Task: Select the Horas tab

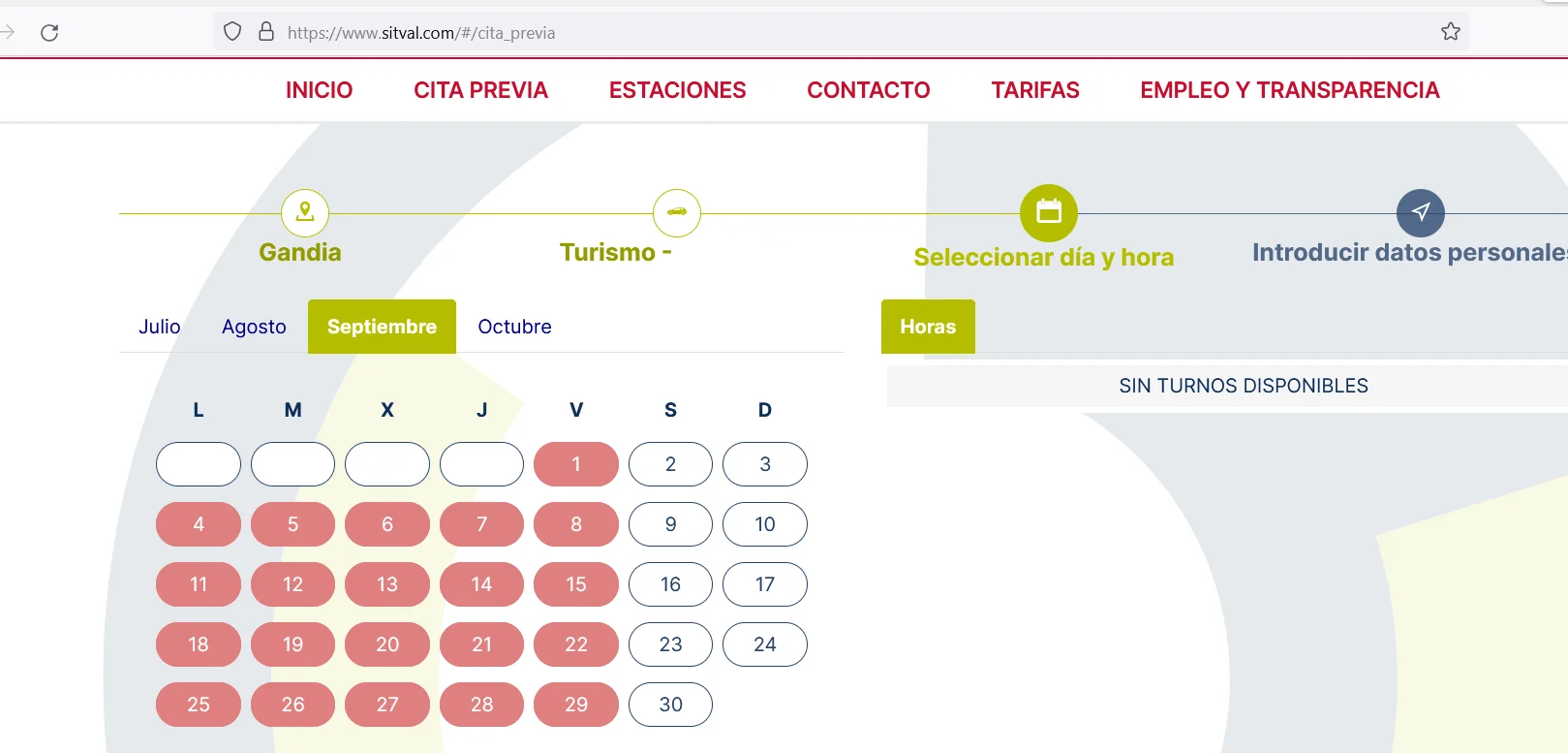Action: (928, 327)
